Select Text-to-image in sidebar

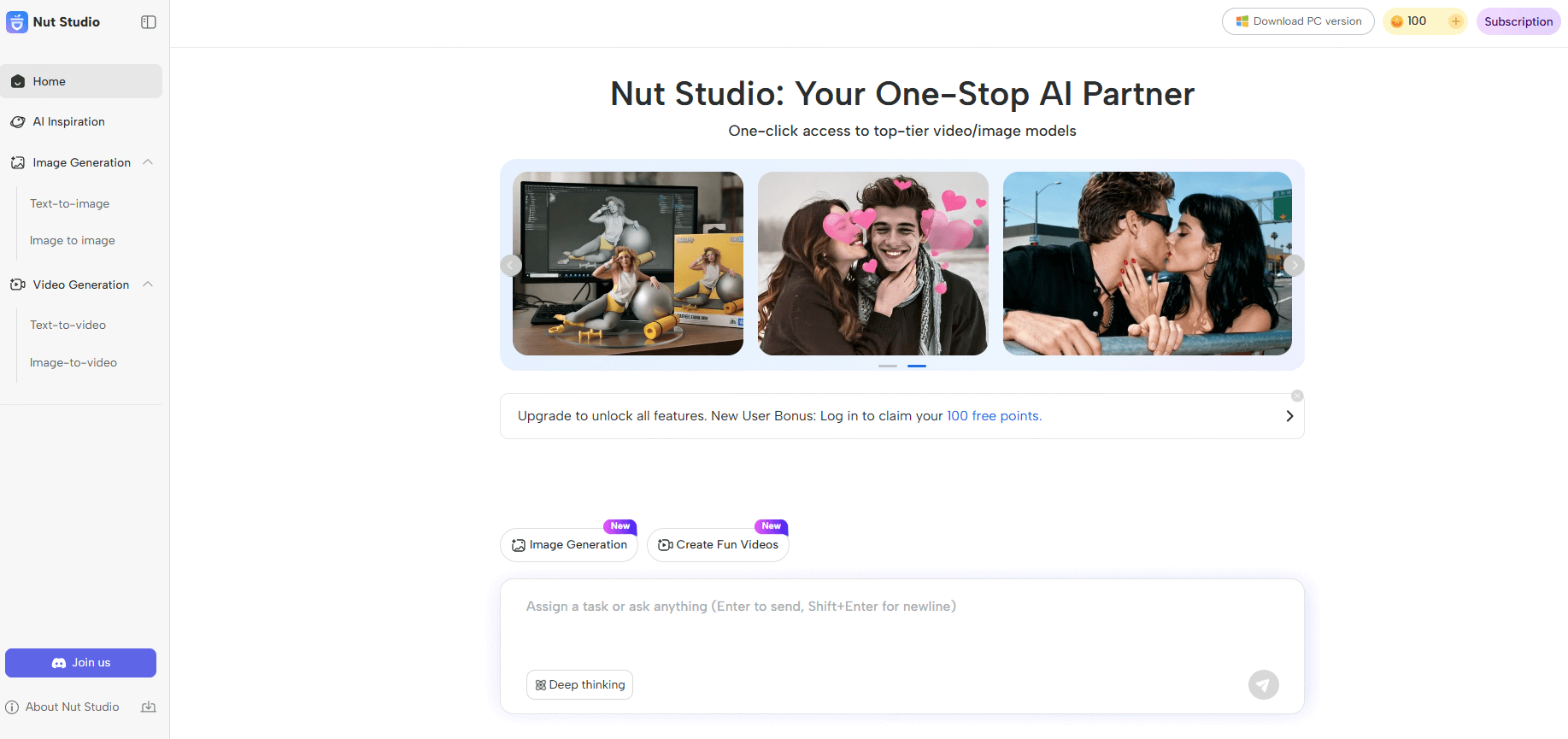point(70,203)
